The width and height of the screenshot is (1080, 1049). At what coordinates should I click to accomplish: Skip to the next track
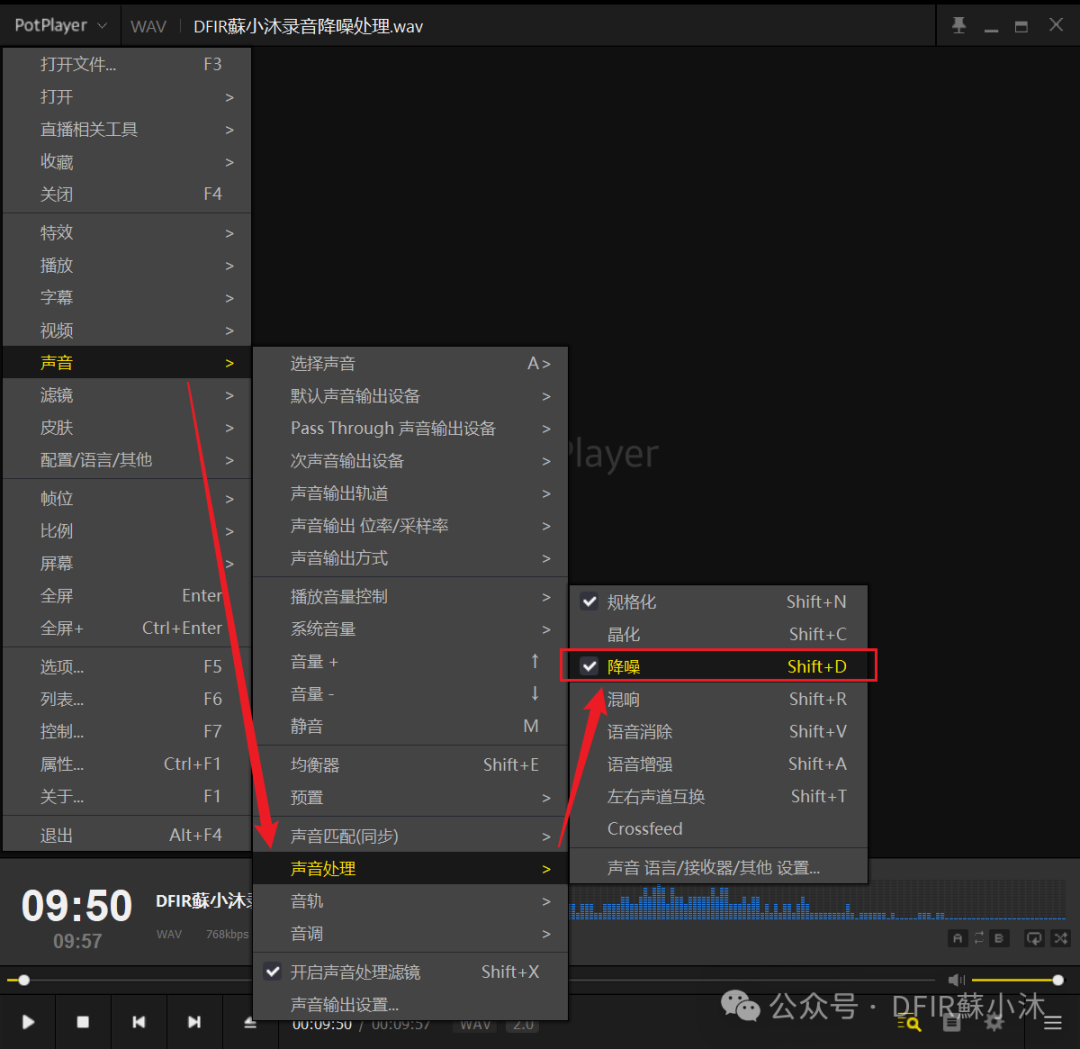click(194, 1022)
